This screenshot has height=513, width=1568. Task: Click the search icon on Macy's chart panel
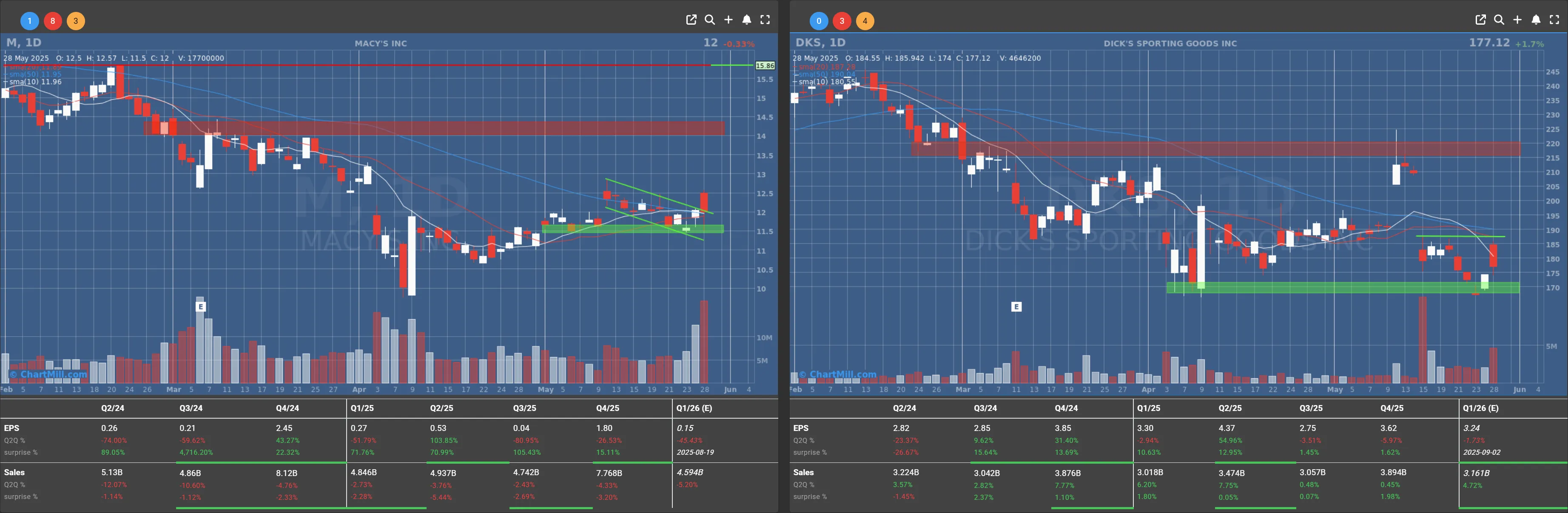tap(710, 20)
